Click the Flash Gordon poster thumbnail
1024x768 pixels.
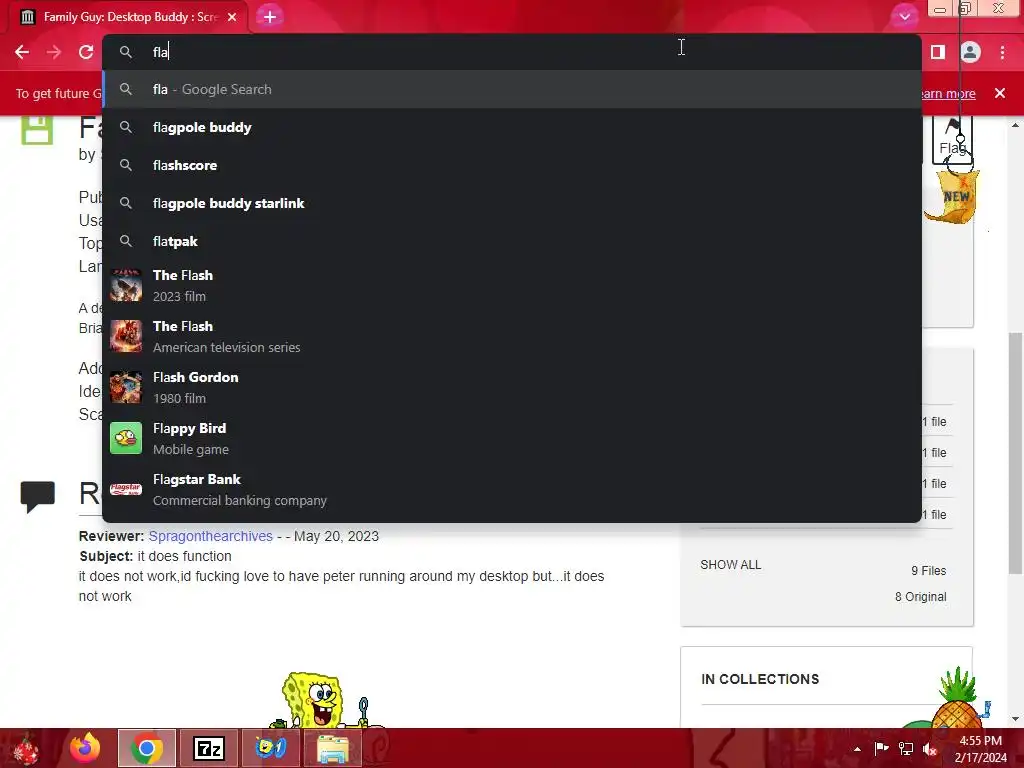(x=126, y=387)
